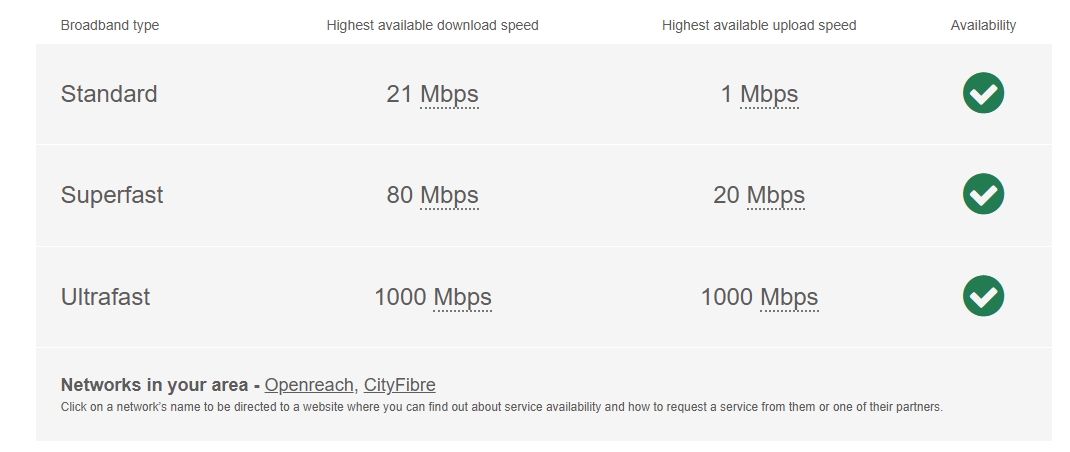Image resolution: width=1070 pixels, height=452 pixels.
Task: Open the CityFibre network link
Action: click(399, 385)
